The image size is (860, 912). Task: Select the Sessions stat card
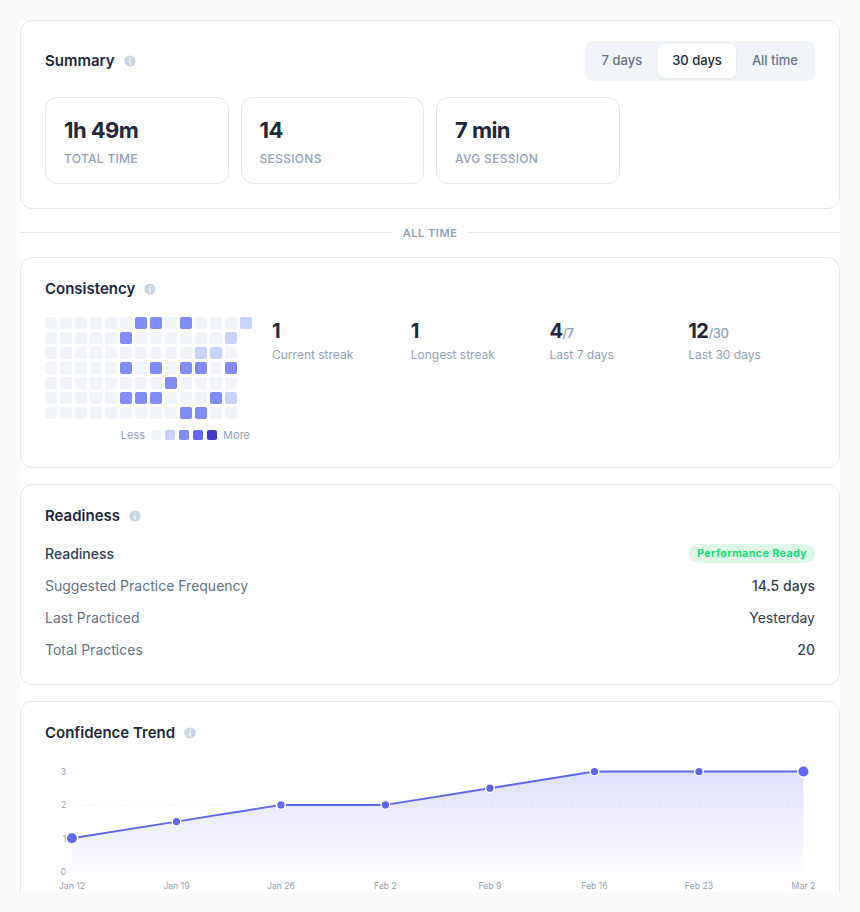(332, 140)
